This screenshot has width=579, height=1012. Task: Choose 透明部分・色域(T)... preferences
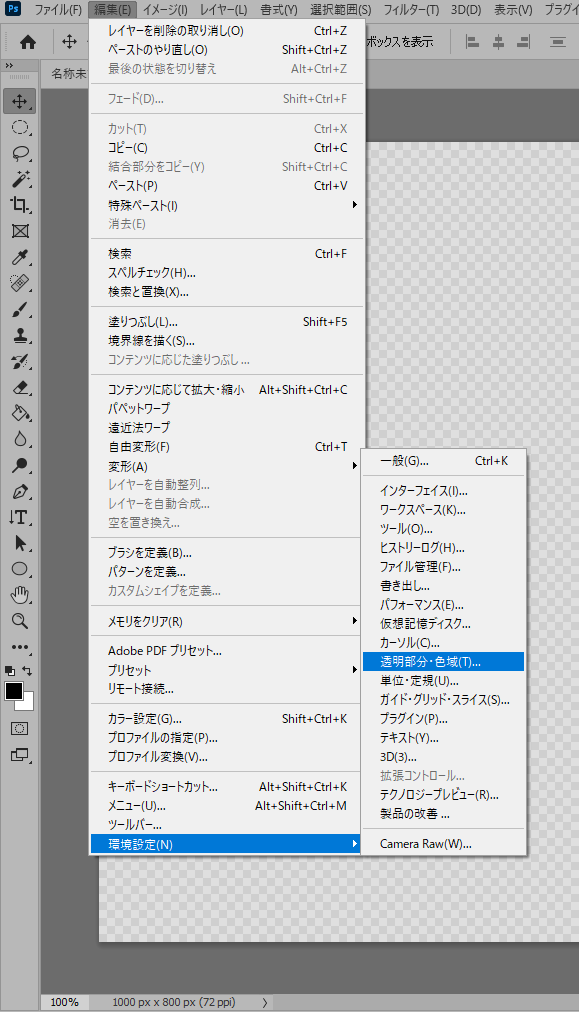(443, 662)
